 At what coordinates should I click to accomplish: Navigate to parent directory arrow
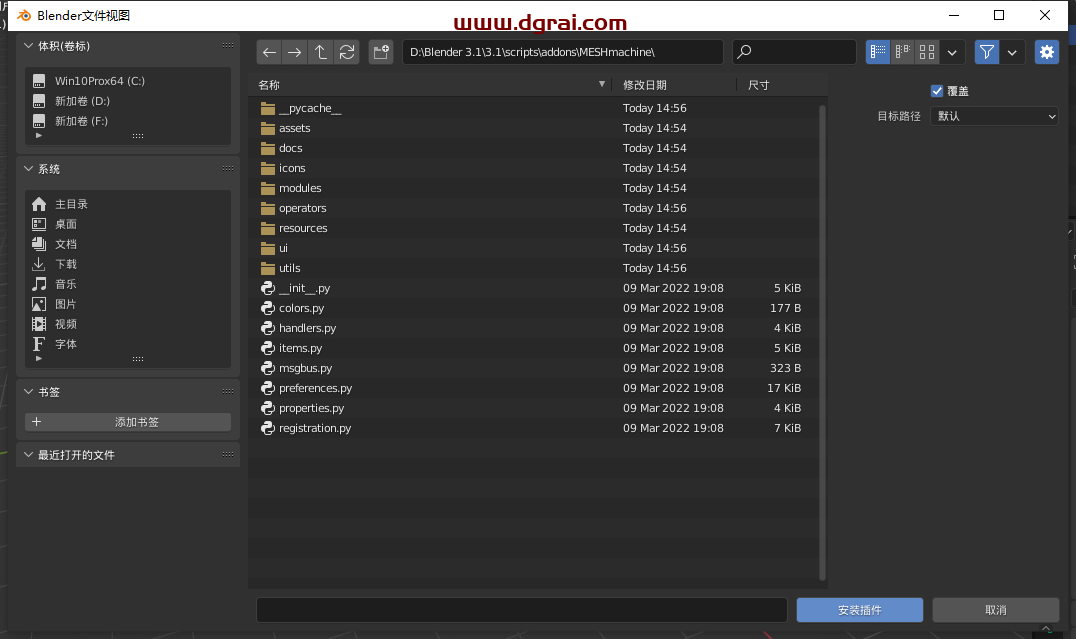321,52
